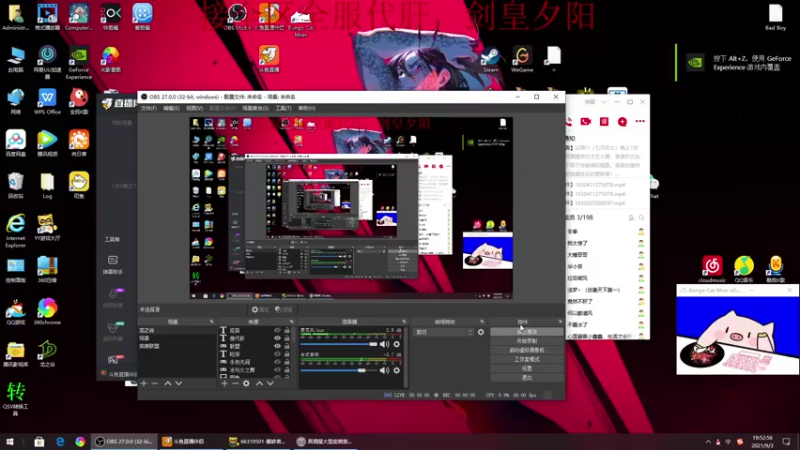Open scene transition properties gear

(x=481, y=332)
